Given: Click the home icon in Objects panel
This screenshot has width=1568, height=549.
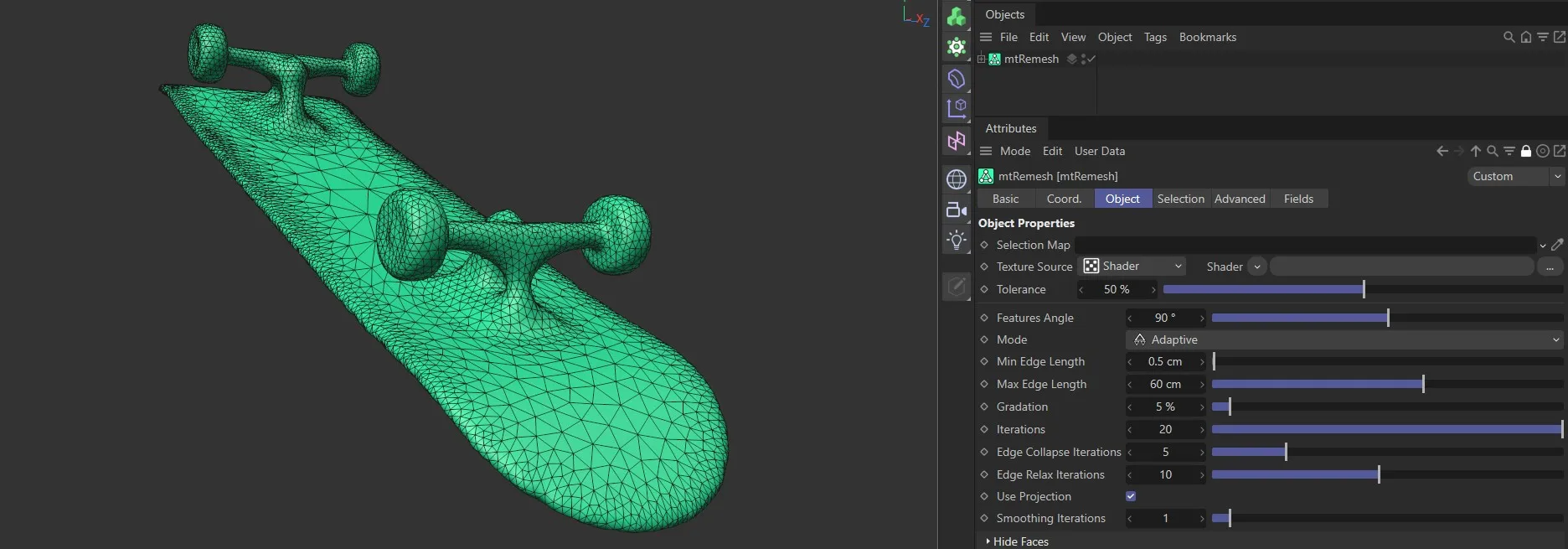Looking at the screenshot, I should click(1525, 38).
